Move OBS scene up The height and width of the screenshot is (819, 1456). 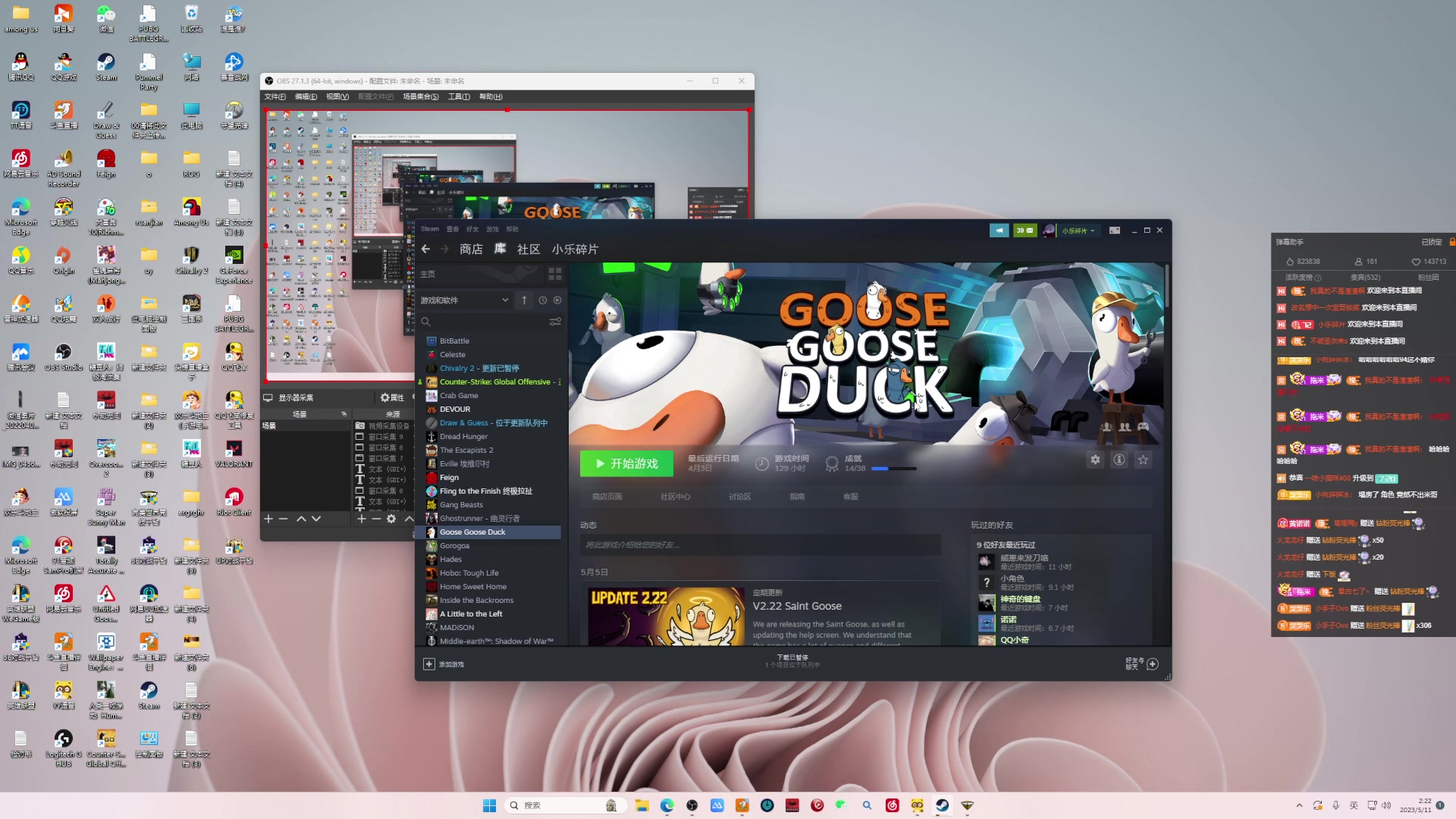(301, 519)
